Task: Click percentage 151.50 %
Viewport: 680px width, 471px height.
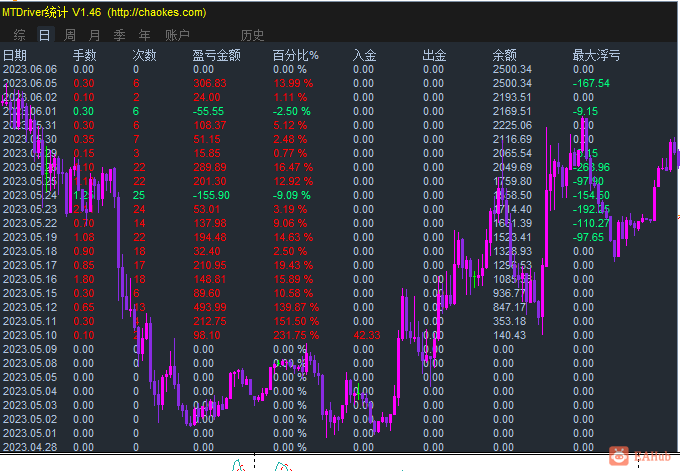Action: click(x=296, y=321)
